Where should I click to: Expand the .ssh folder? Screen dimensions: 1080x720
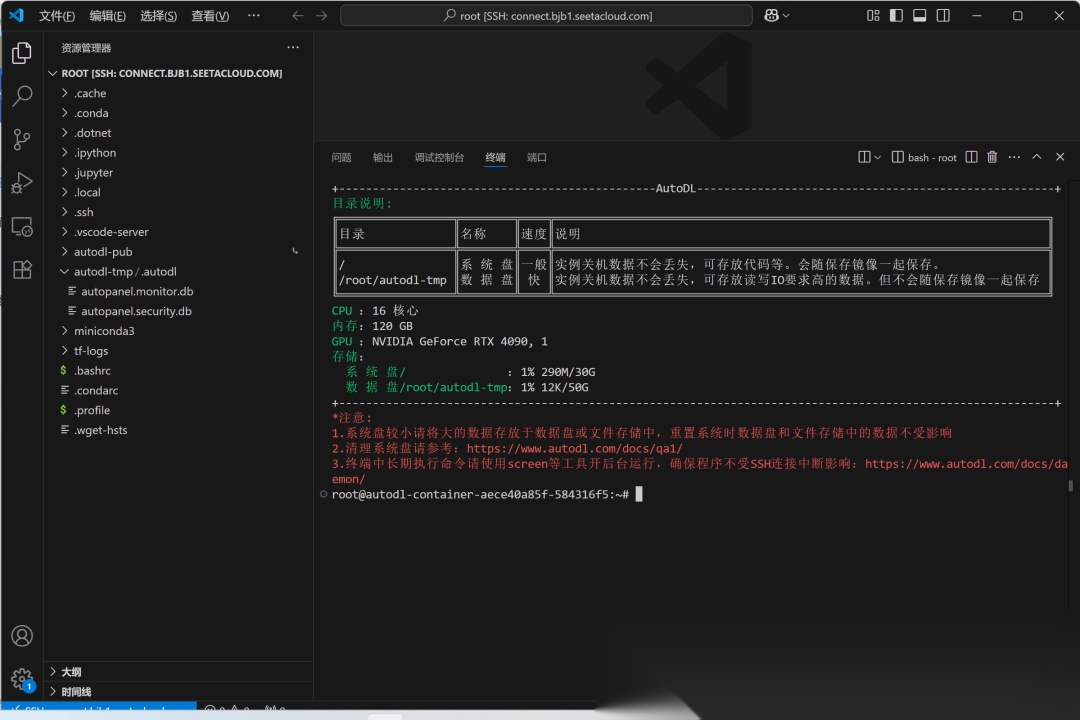click(x=178, y=212)
